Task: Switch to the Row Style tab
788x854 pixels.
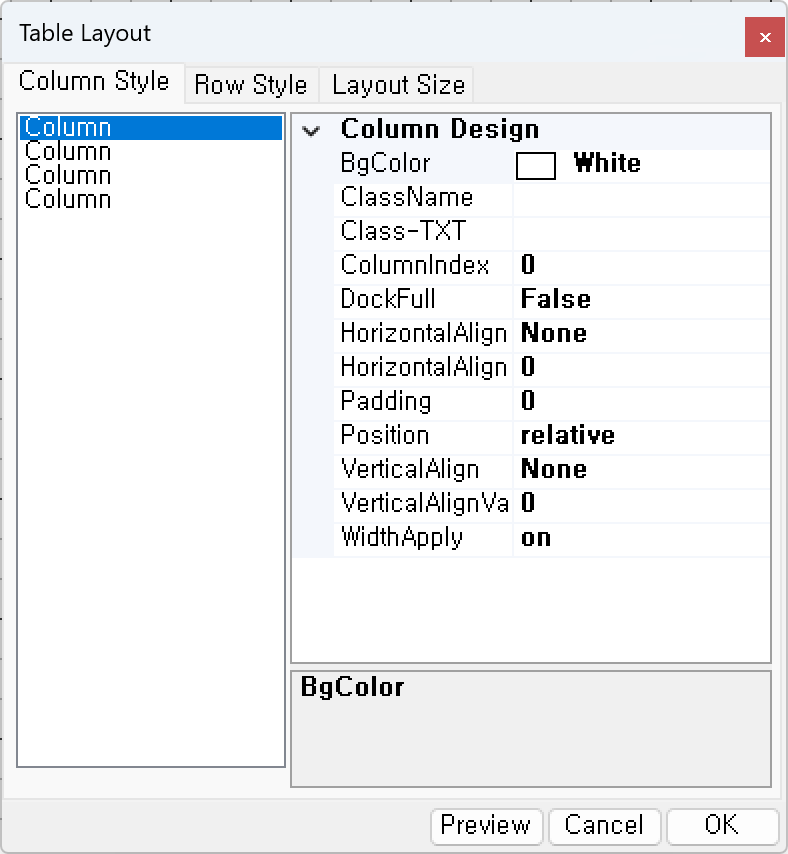Action: [x=251, y=85]
